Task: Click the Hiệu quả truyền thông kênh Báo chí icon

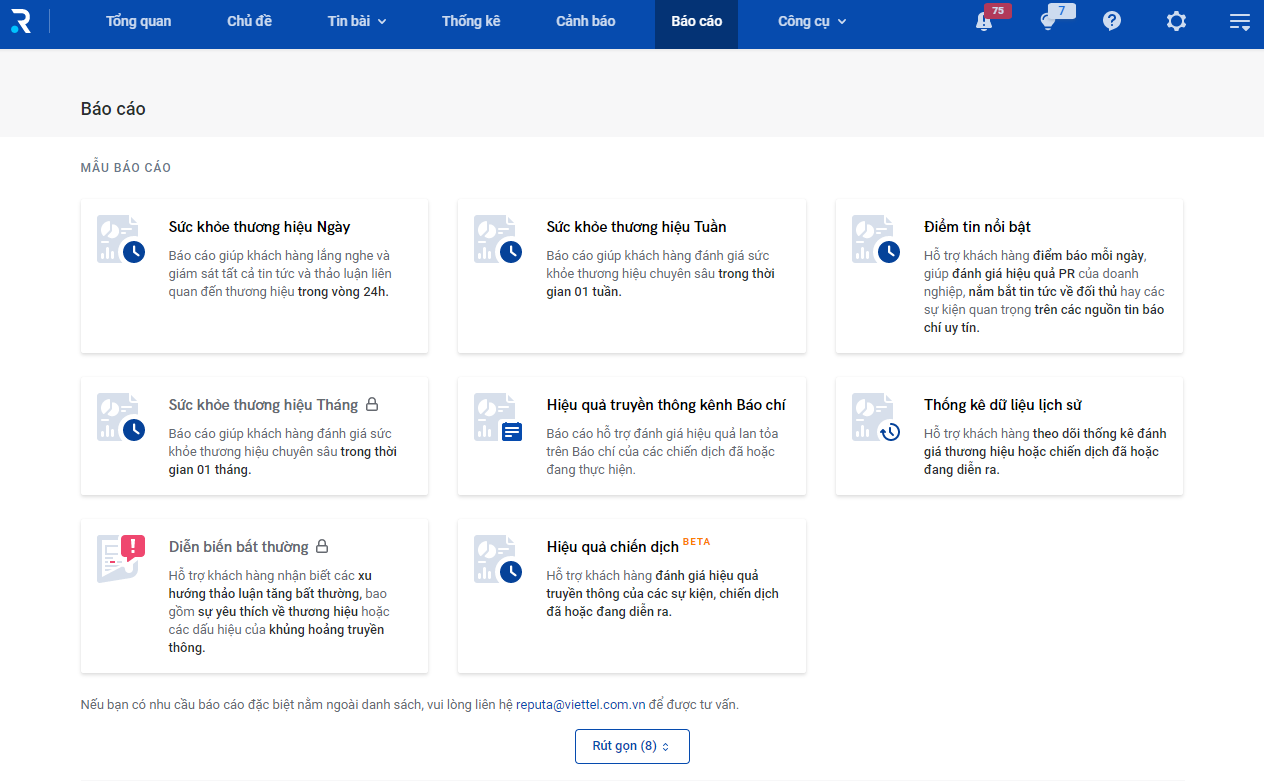Action: (x=498, y=418)
